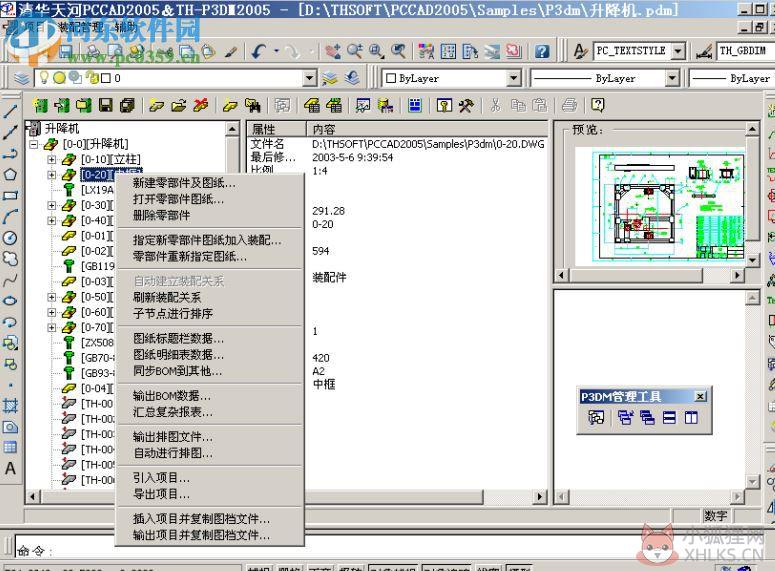Select the Revision Cloud tool
The height and width of the screenshot is (571, 775).
point(10,259)
